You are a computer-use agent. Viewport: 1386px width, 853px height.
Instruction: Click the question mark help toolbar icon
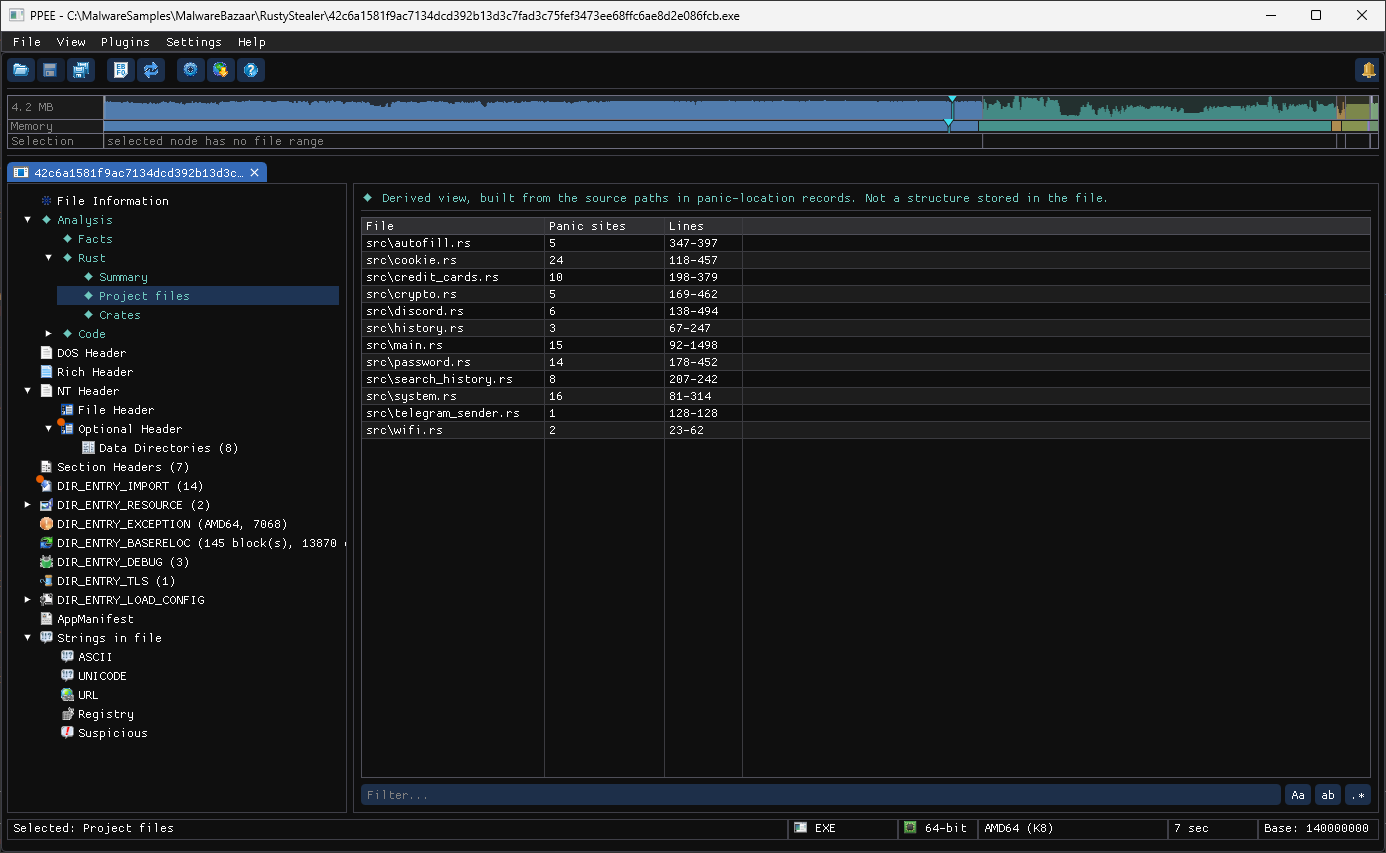point(251,70)
